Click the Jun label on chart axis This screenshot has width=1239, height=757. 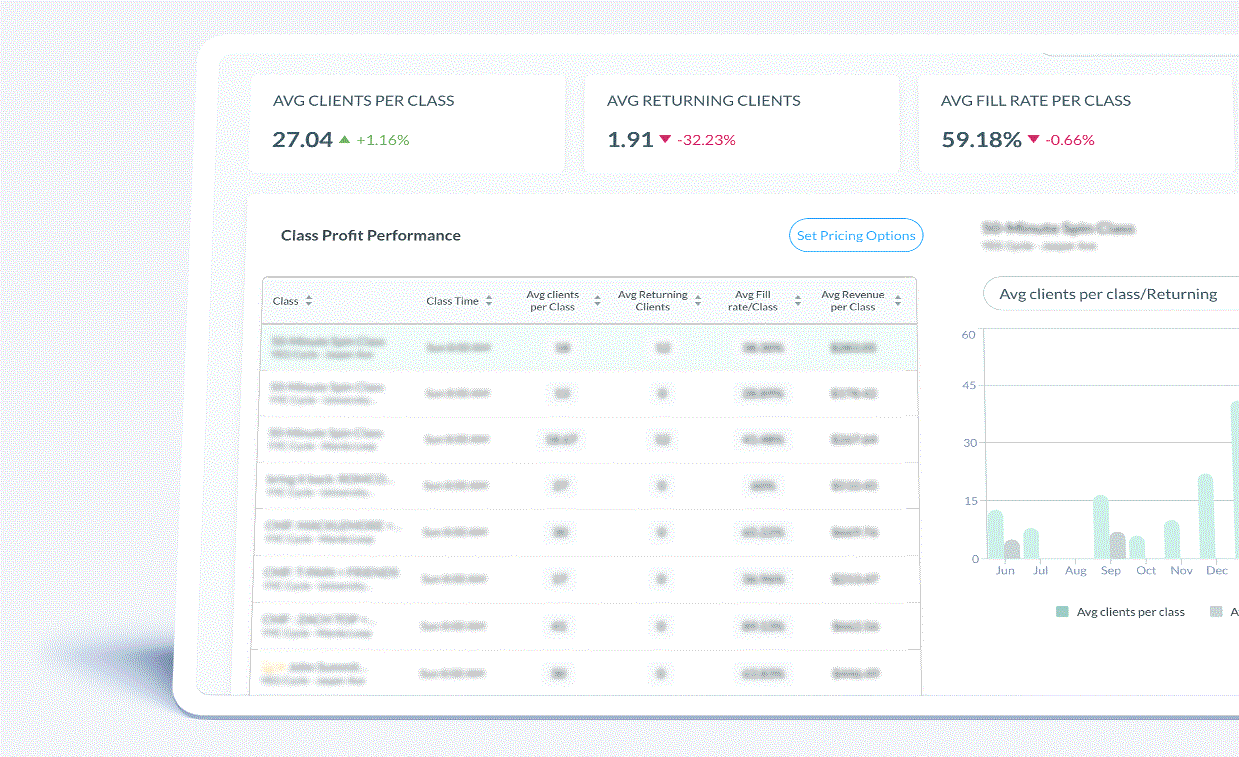coord(1006,571)
